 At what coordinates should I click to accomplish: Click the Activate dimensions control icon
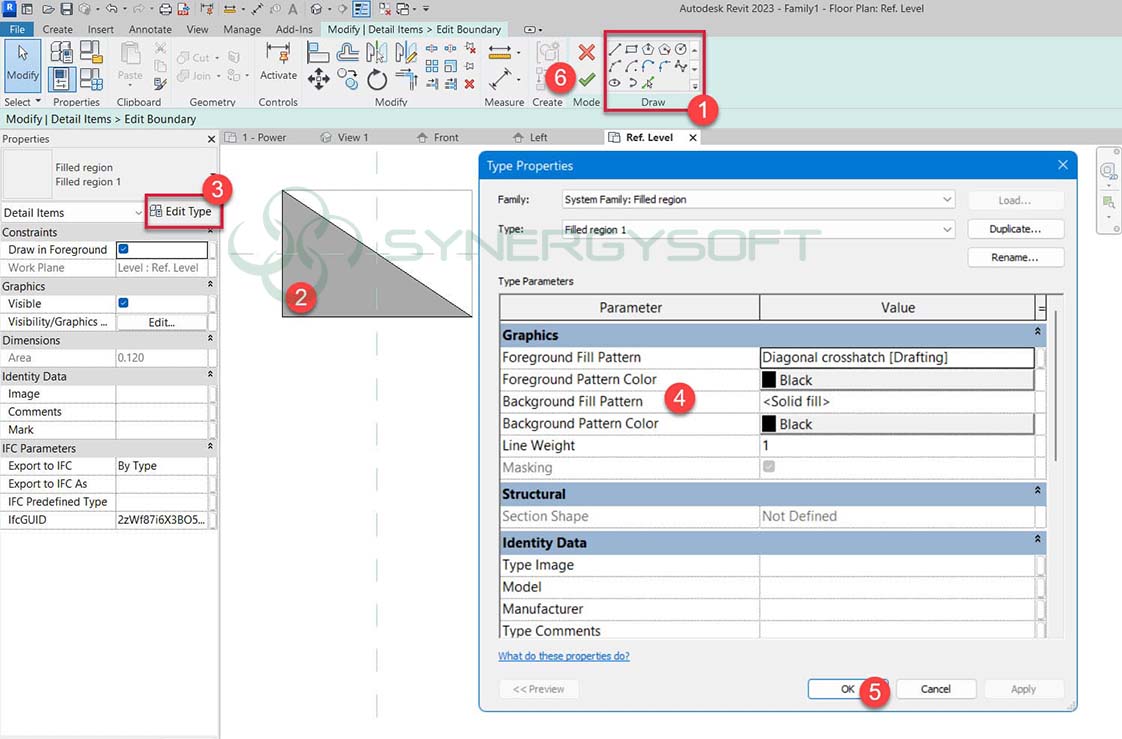(x=278, y=54)
